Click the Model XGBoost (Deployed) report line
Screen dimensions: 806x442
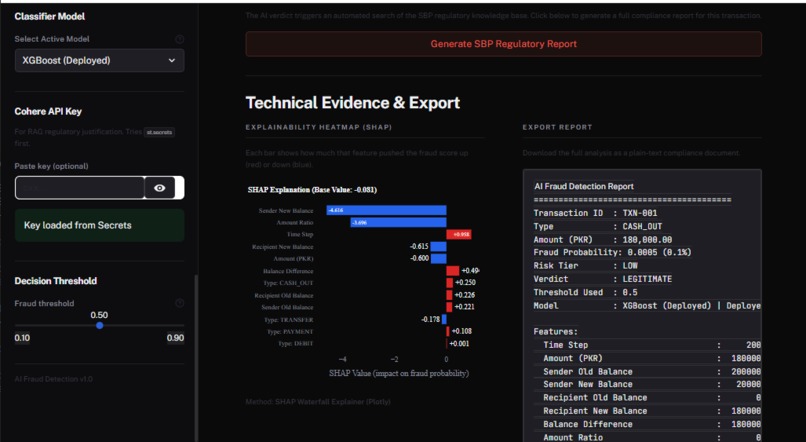(647, 306)
